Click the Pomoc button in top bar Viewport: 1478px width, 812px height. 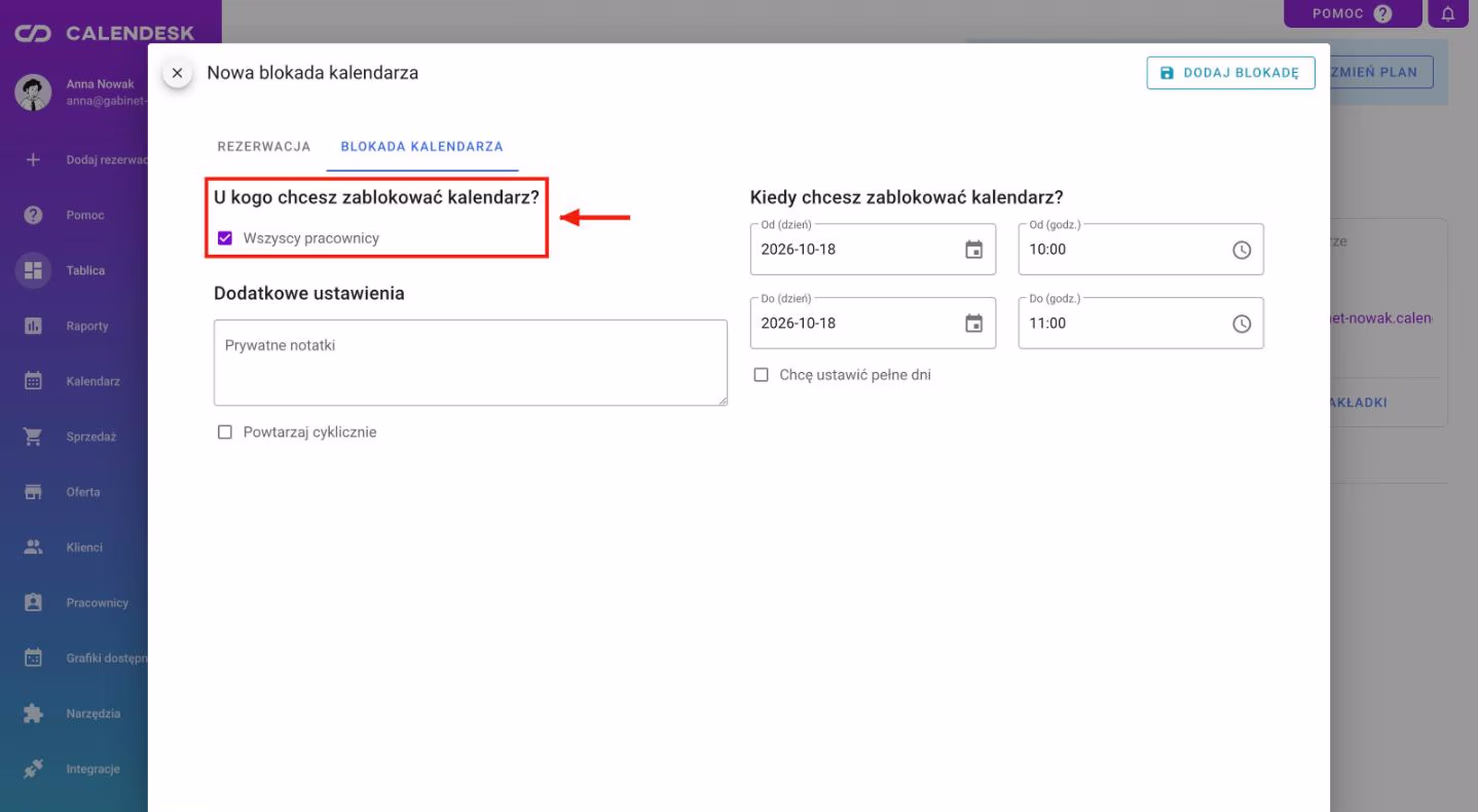tap(1353, 14)
